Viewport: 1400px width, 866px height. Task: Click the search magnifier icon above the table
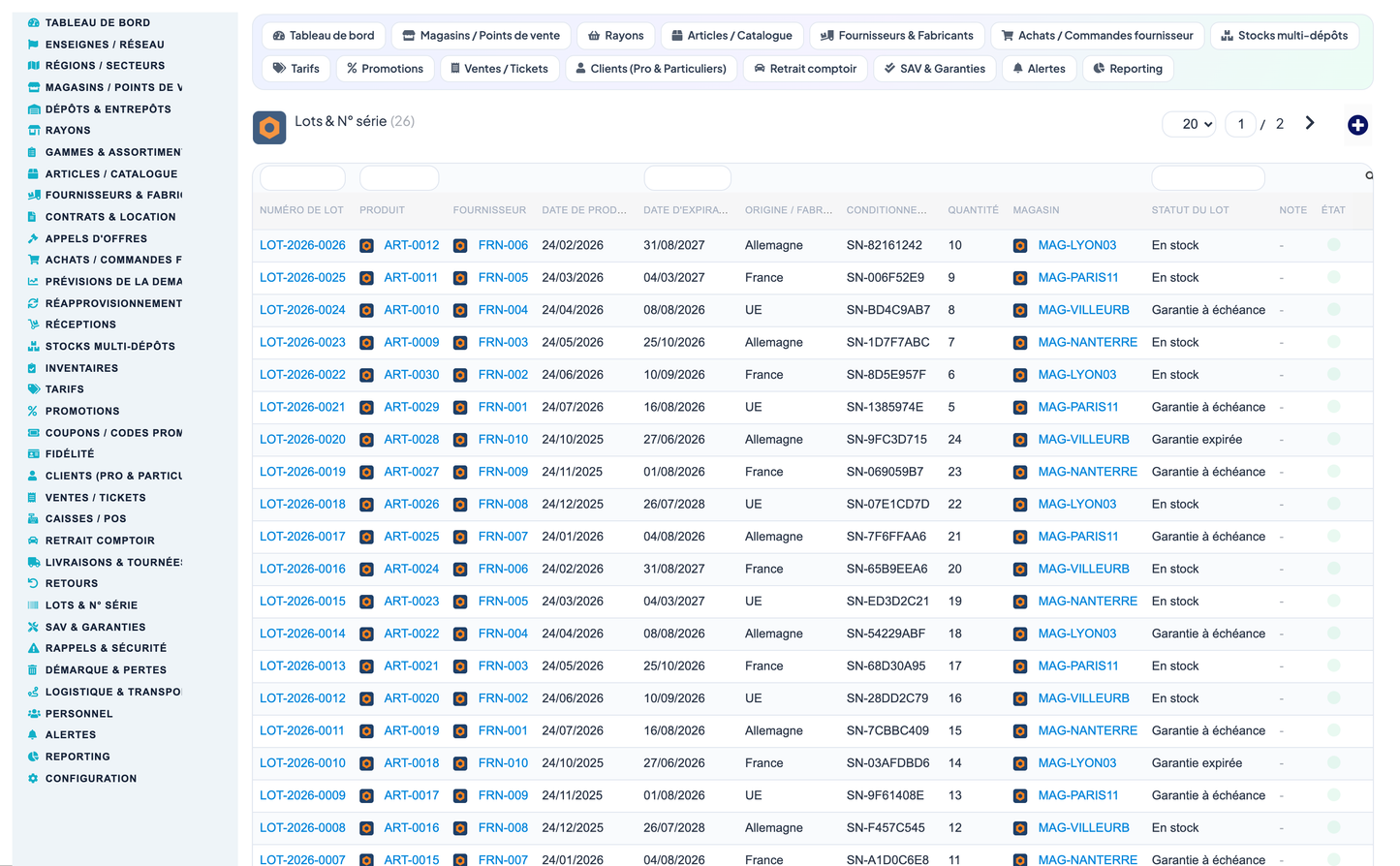tap(1369, 176)
